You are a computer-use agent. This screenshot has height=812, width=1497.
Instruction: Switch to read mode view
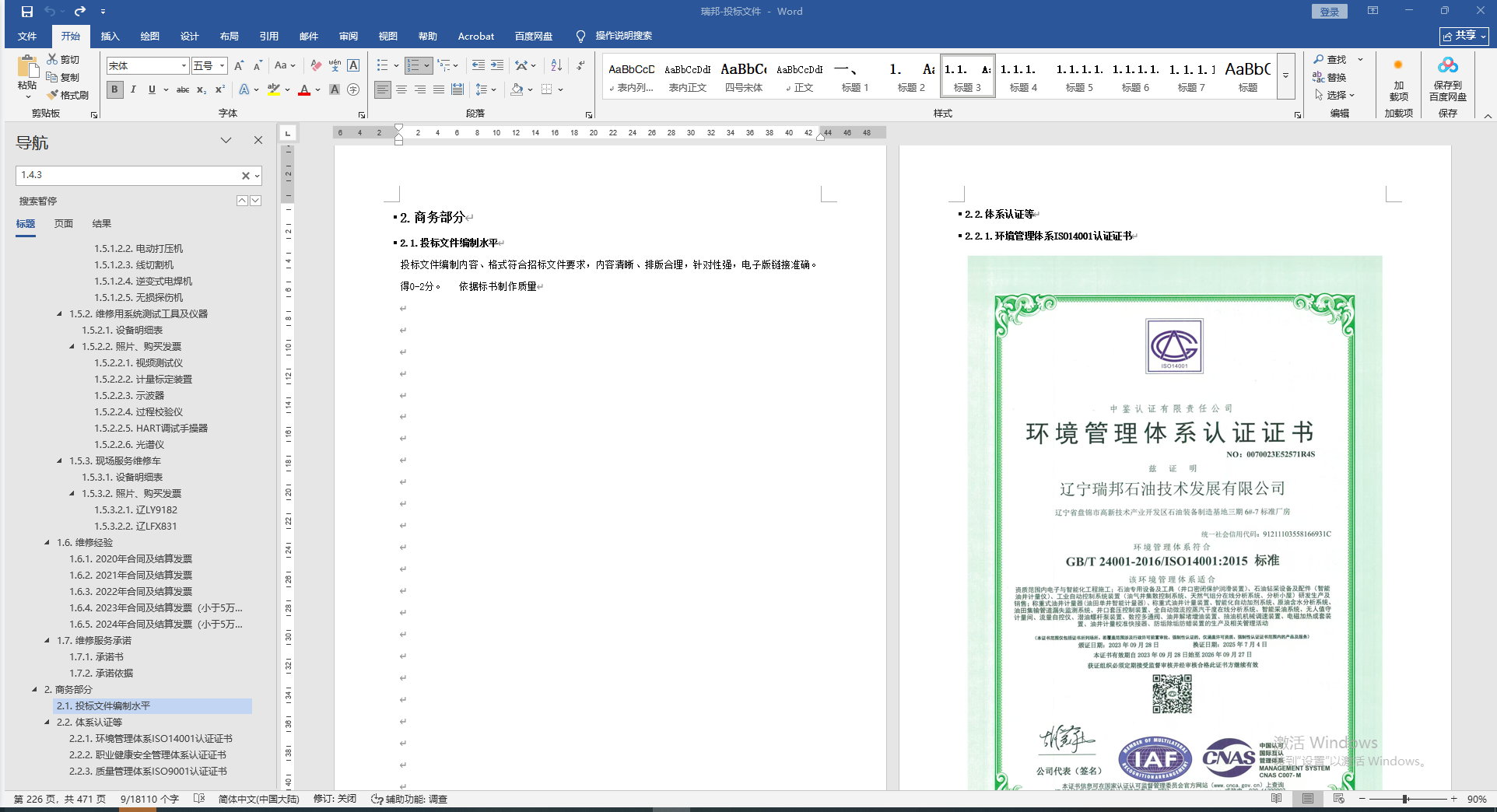point(1277,799)
